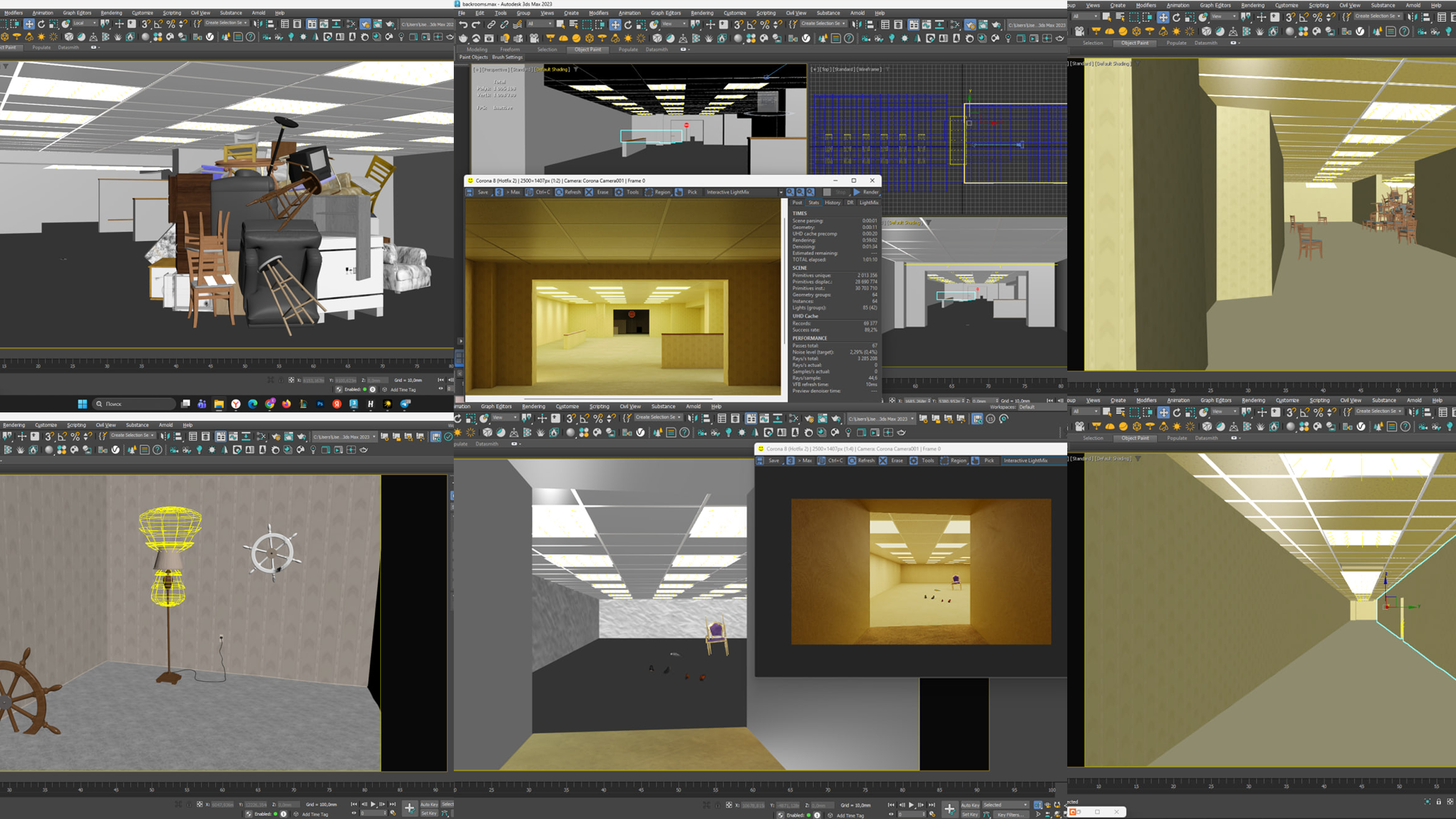
Task: Open the Edit menu in backrooms.max
Action: tap(480, 13)
